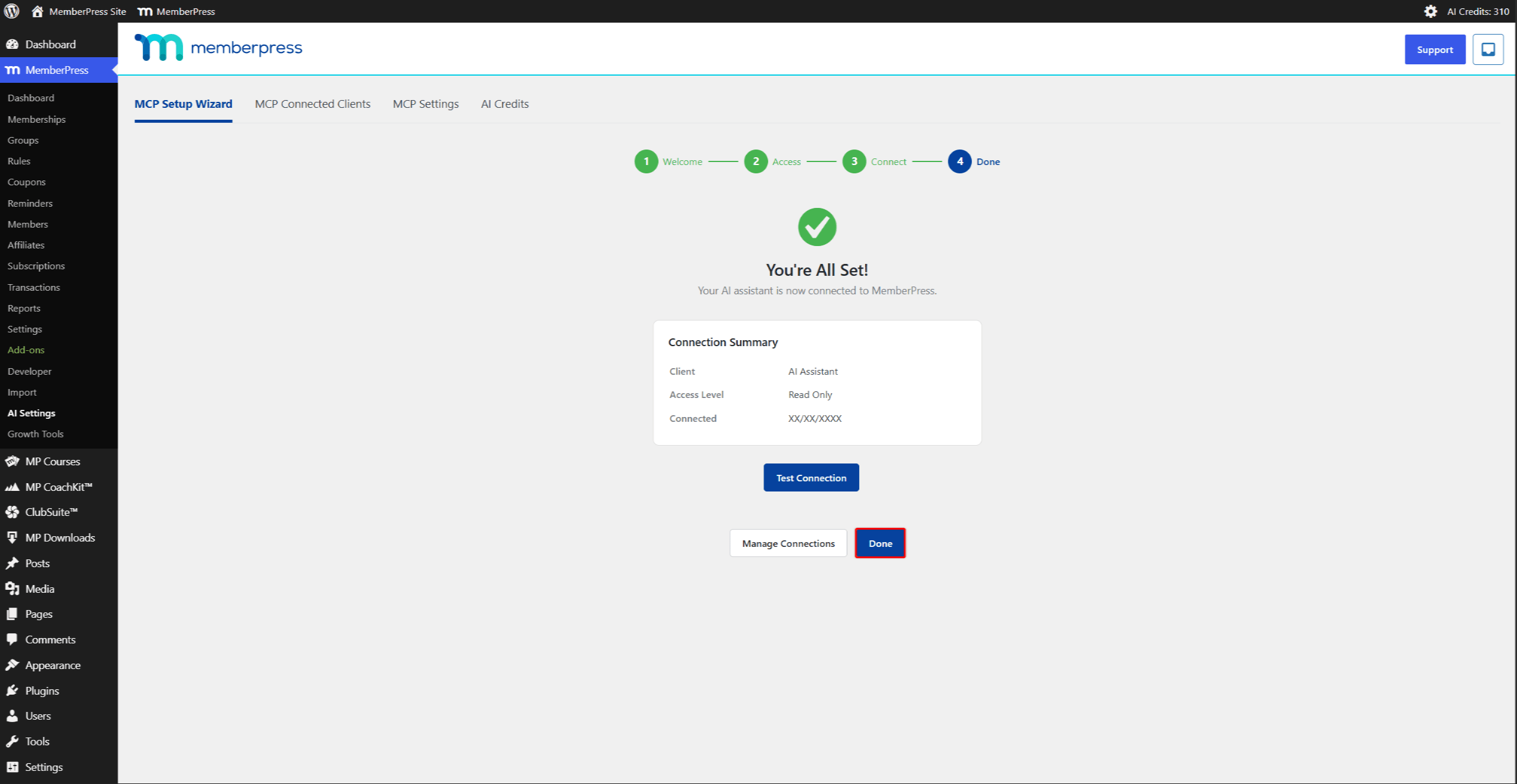Viewport: 1517px width, 784px height.
Task: Open the gear settings icon near AI Credits
Action: [1431, 11]
